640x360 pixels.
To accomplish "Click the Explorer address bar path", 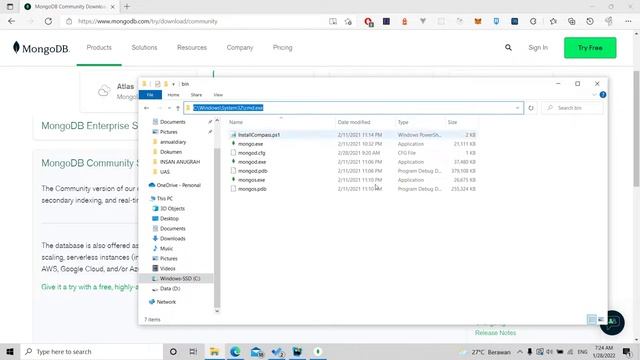I will [x=228, y=108].
